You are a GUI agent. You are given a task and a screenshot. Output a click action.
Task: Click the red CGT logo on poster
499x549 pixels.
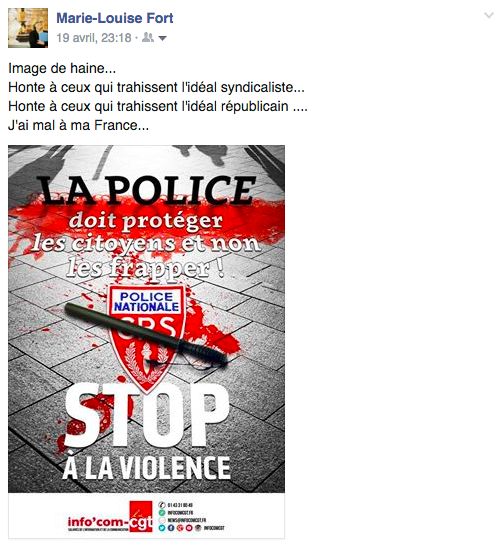coord(141,516)
